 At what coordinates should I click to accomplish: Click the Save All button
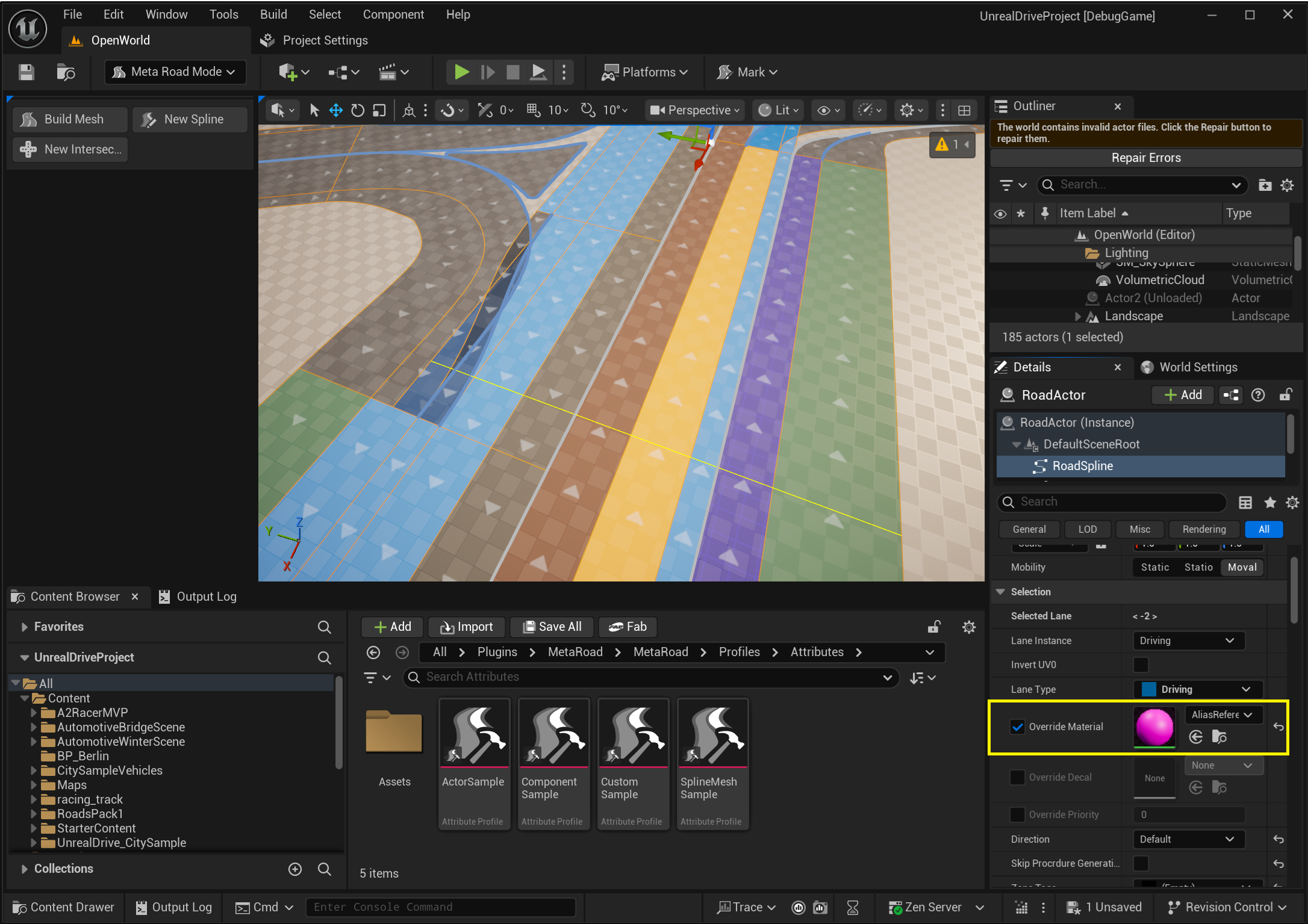click(x=552, y=627)
